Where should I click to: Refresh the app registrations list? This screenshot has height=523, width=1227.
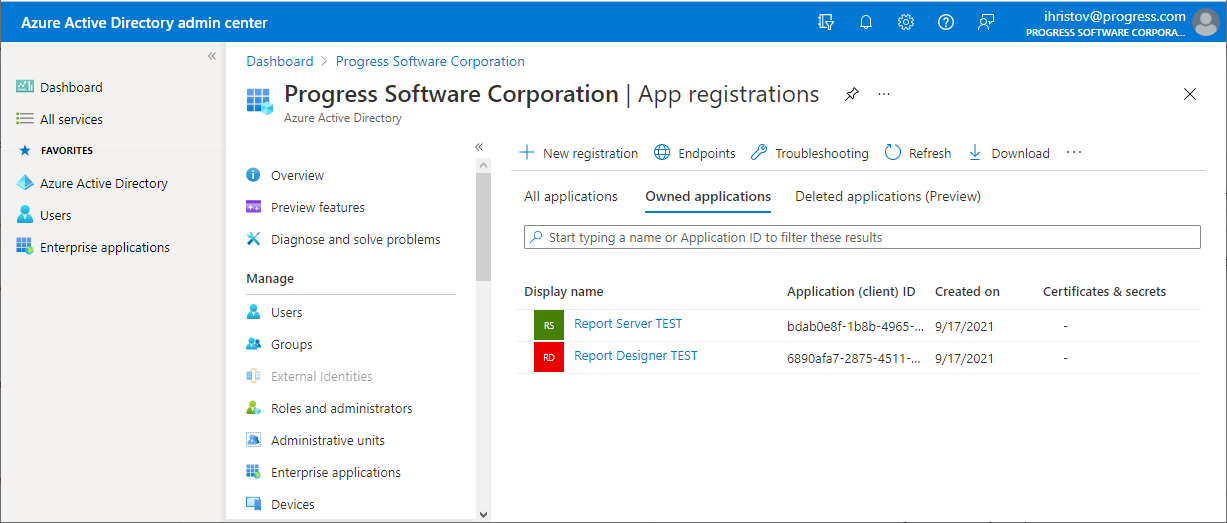pyautogui.click(x=918, y=153)
